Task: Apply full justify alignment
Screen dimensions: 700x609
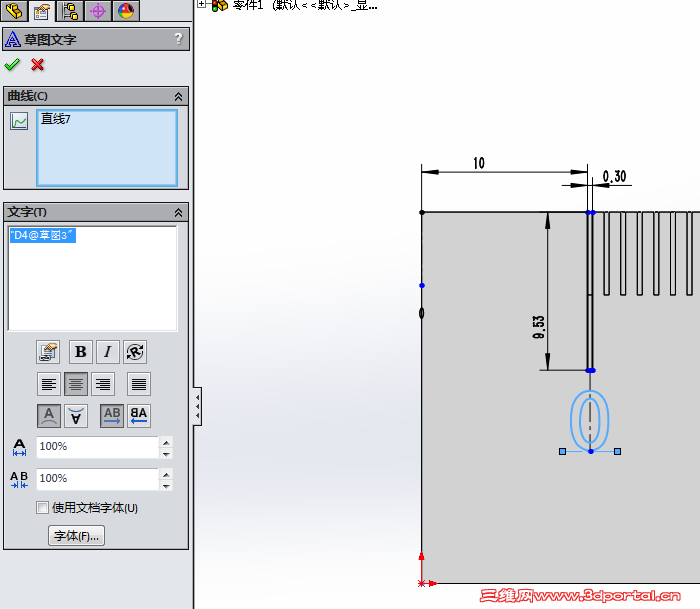Action: tap(139, 384)
